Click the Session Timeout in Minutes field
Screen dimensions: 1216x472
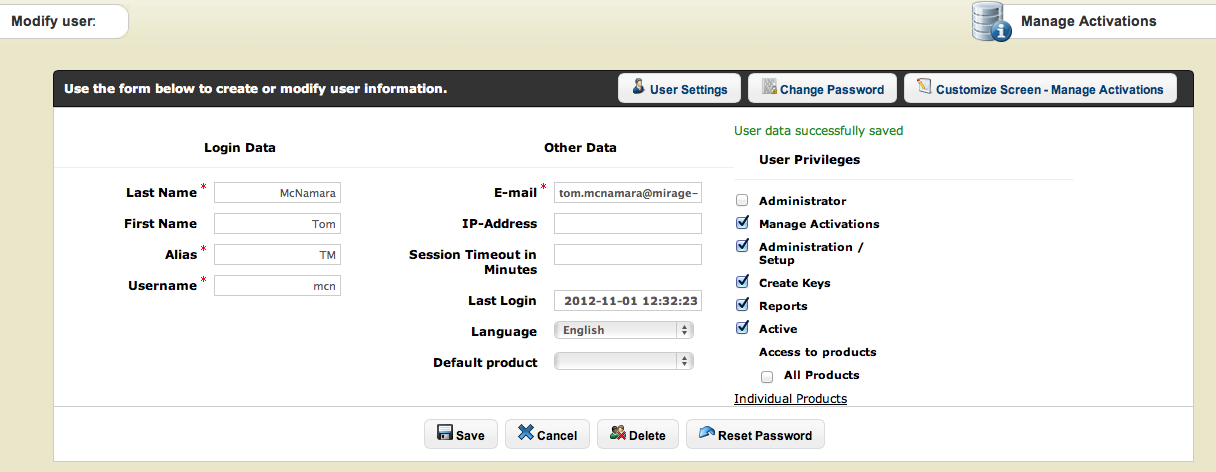(628, 255)
